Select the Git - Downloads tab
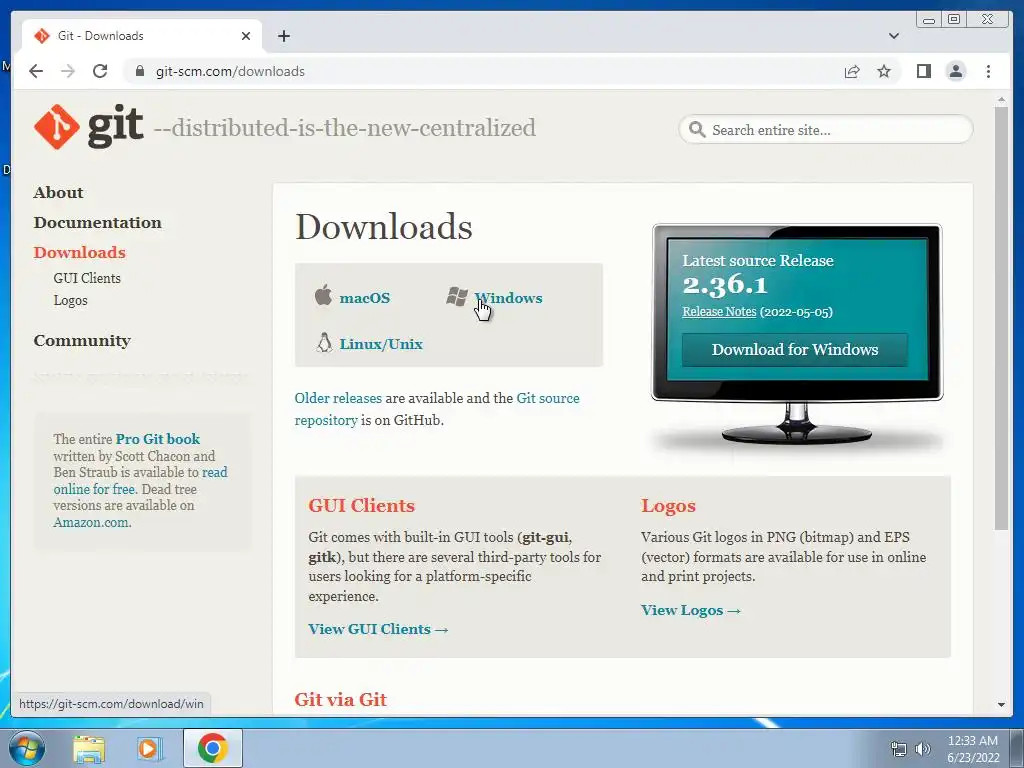The image size is (1024, 768). (142, 36)
